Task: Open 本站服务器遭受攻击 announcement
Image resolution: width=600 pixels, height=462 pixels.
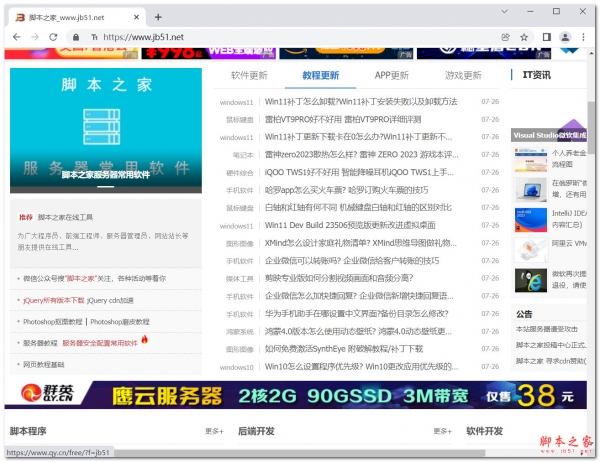Action: (547, 329)
